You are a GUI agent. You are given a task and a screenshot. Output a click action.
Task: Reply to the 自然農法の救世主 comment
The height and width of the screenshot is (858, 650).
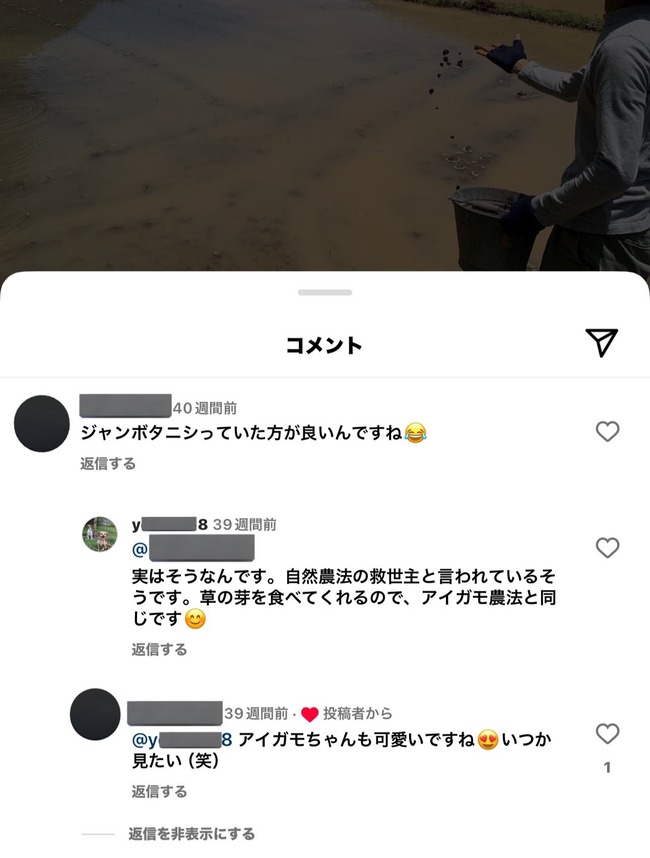click(159, 650)
